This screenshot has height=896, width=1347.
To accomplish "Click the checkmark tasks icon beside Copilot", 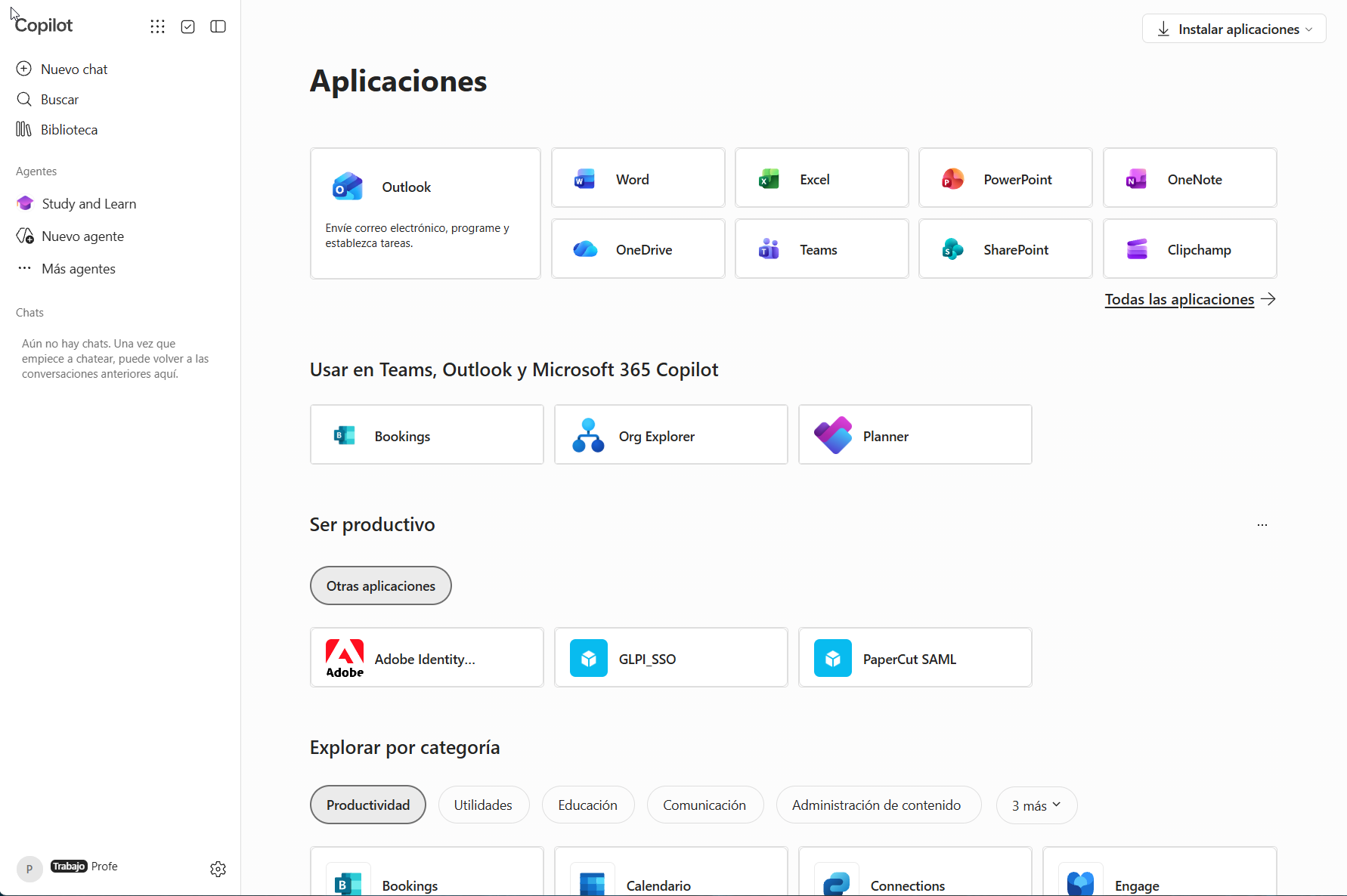I will [188, 26].
